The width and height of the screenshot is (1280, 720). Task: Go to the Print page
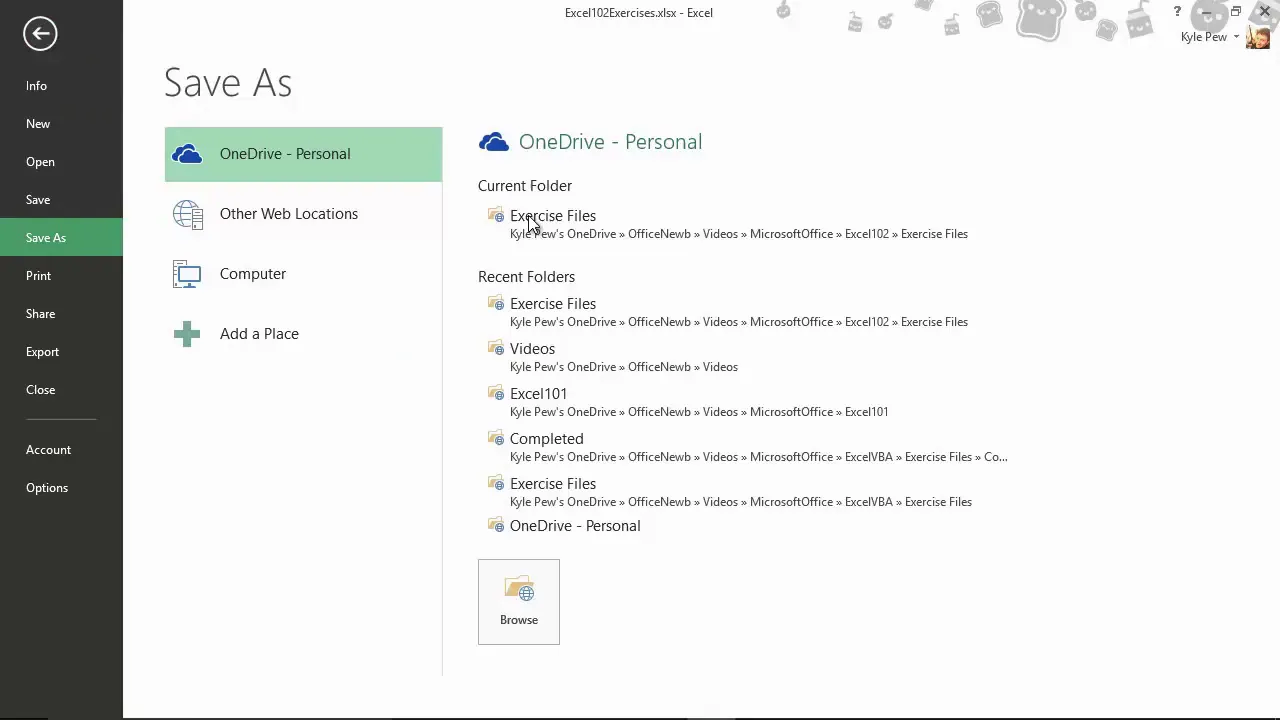tap(61, 276)
